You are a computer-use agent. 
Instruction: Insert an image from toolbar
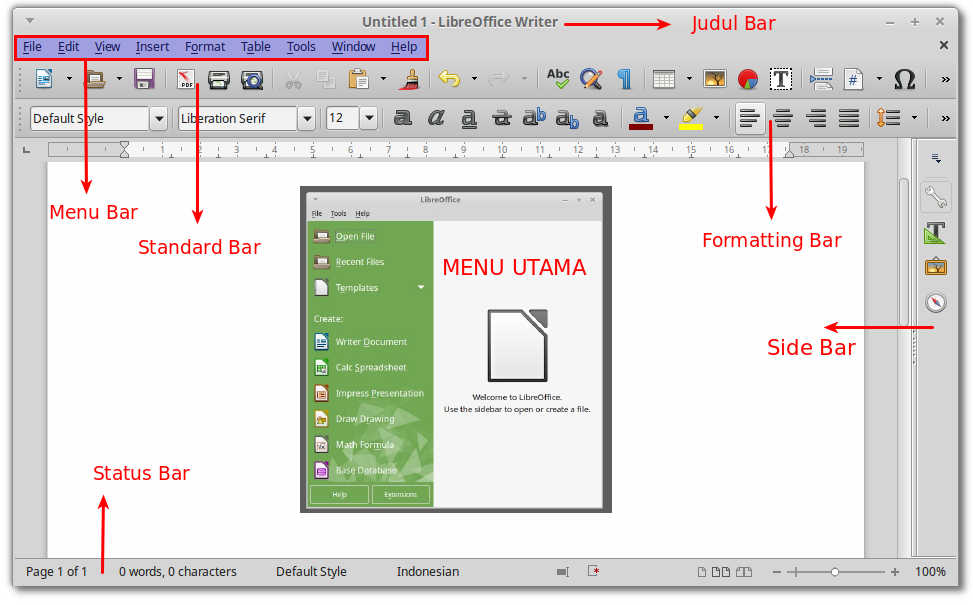pos(714,79)
